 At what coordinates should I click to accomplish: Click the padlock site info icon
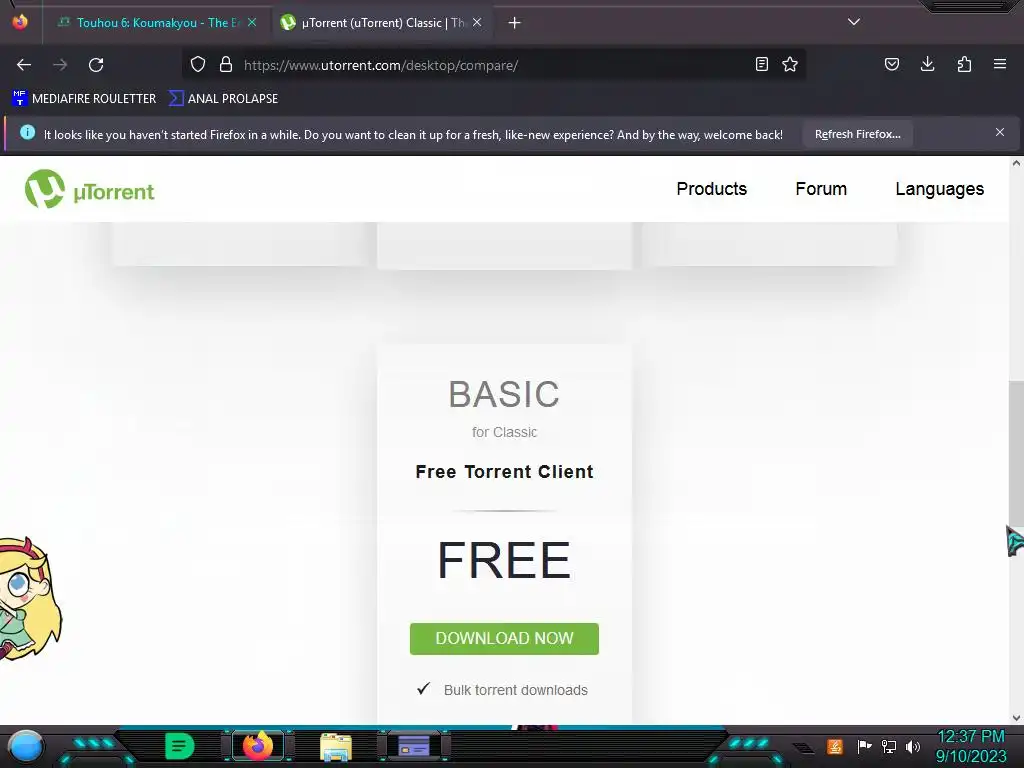(226, 65)
